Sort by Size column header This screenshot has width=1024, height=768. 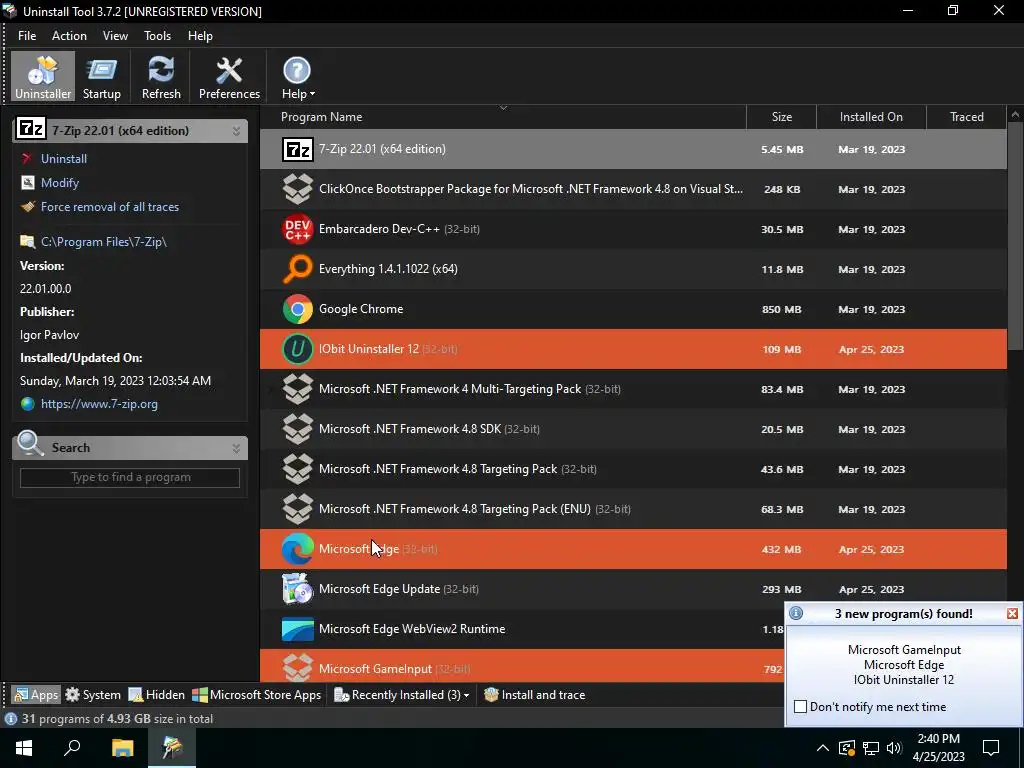pyautogui.click(x=782, y=117)
